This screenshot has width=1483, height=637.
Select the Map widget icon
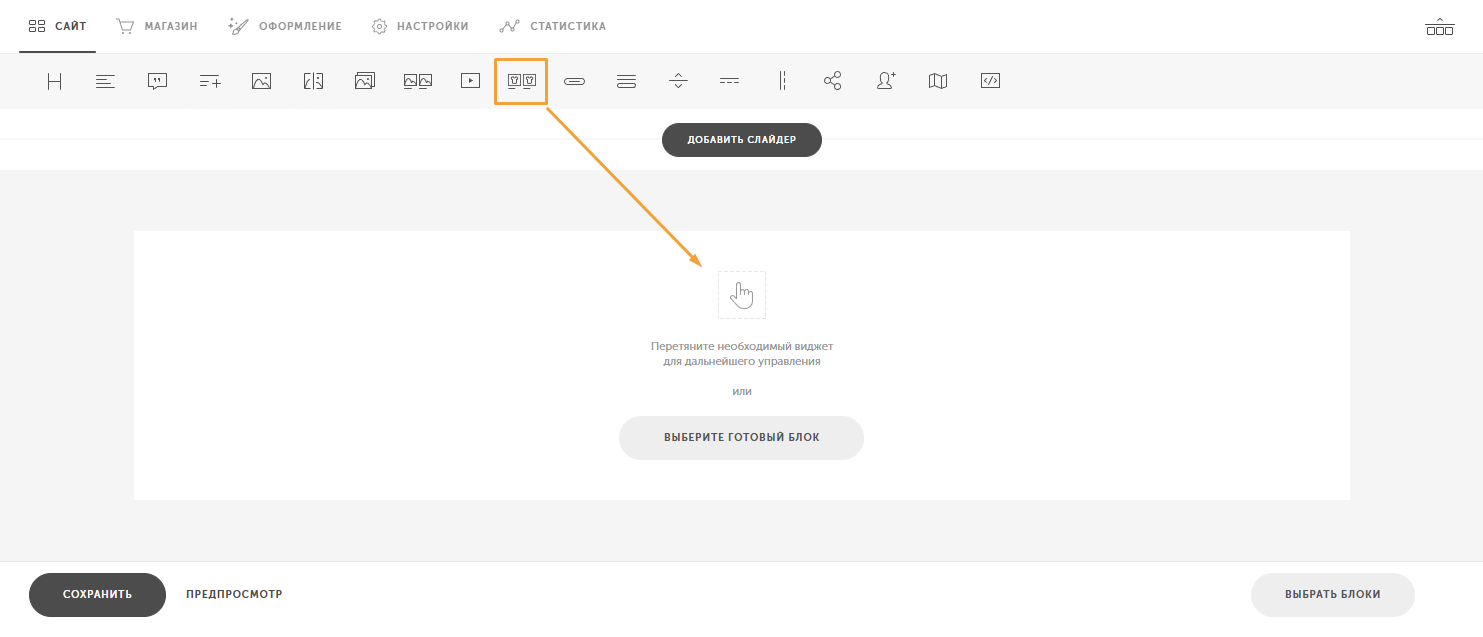pyautogui.click(x=938, y=82)
